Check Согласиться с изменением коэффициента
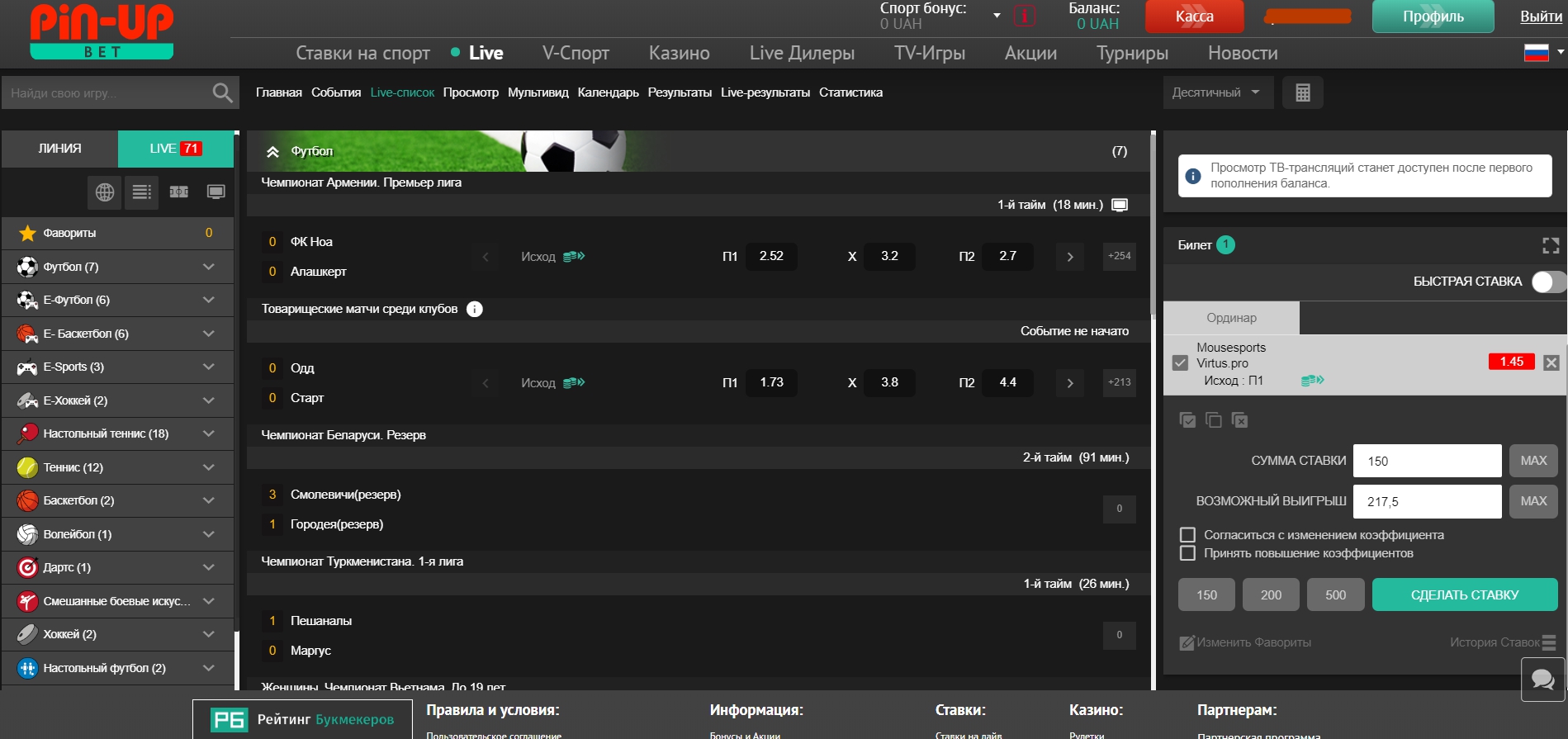 [x=1187, y=535]
